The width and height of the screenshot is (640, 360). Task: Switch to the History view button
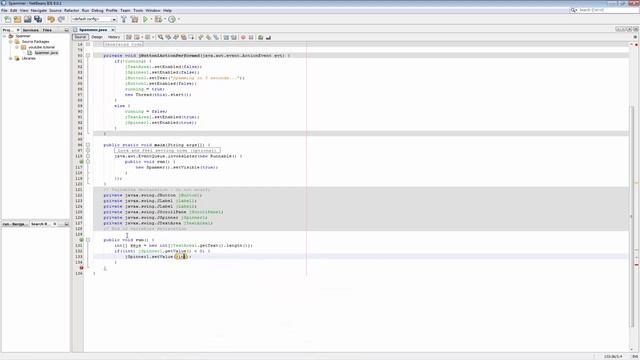click(114, 37)
